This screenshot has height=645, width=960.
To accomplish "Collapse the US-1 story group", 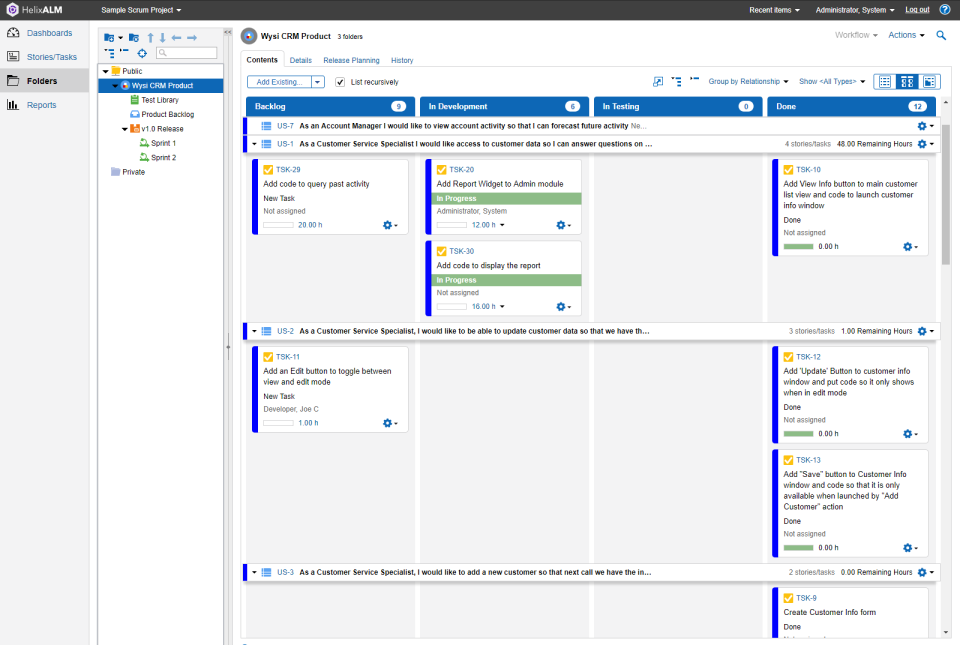I will click(x=255, y=144).
